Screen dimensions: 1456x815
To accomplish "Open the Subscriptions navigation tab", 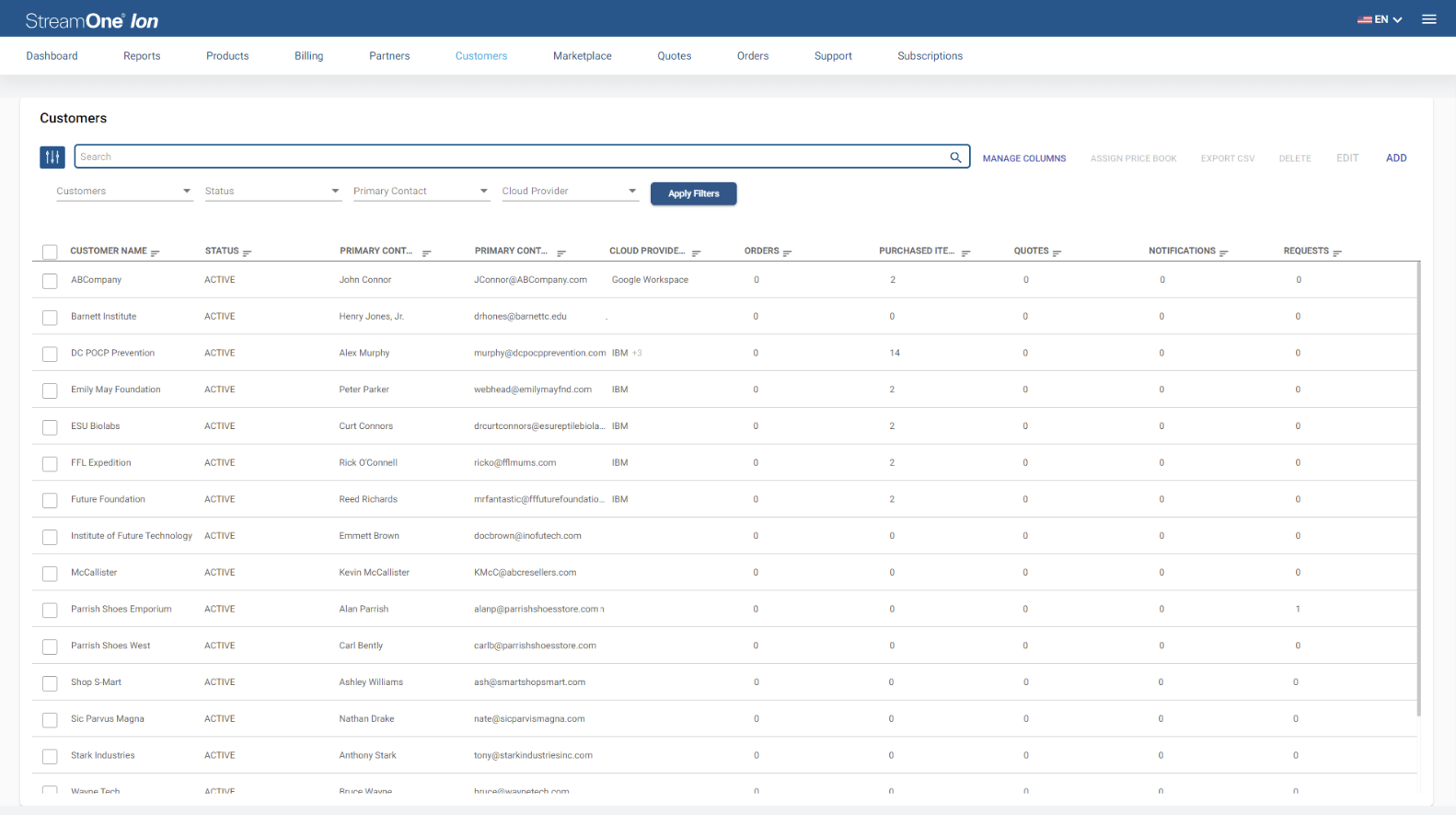I will pyautogui.click(x=930, y=56).
